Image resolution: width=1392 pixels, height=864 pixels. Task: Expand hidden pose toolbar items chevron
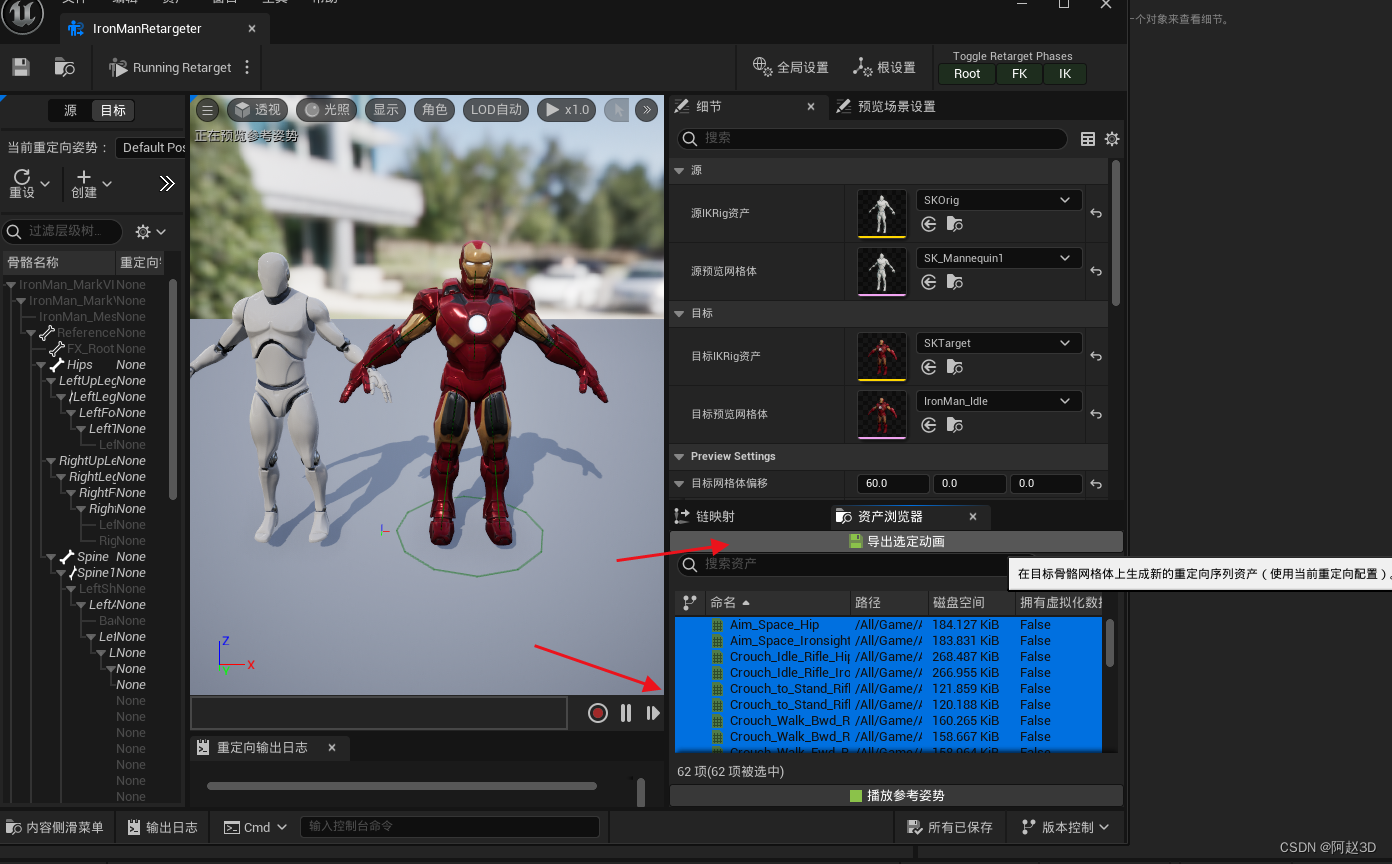167,184
